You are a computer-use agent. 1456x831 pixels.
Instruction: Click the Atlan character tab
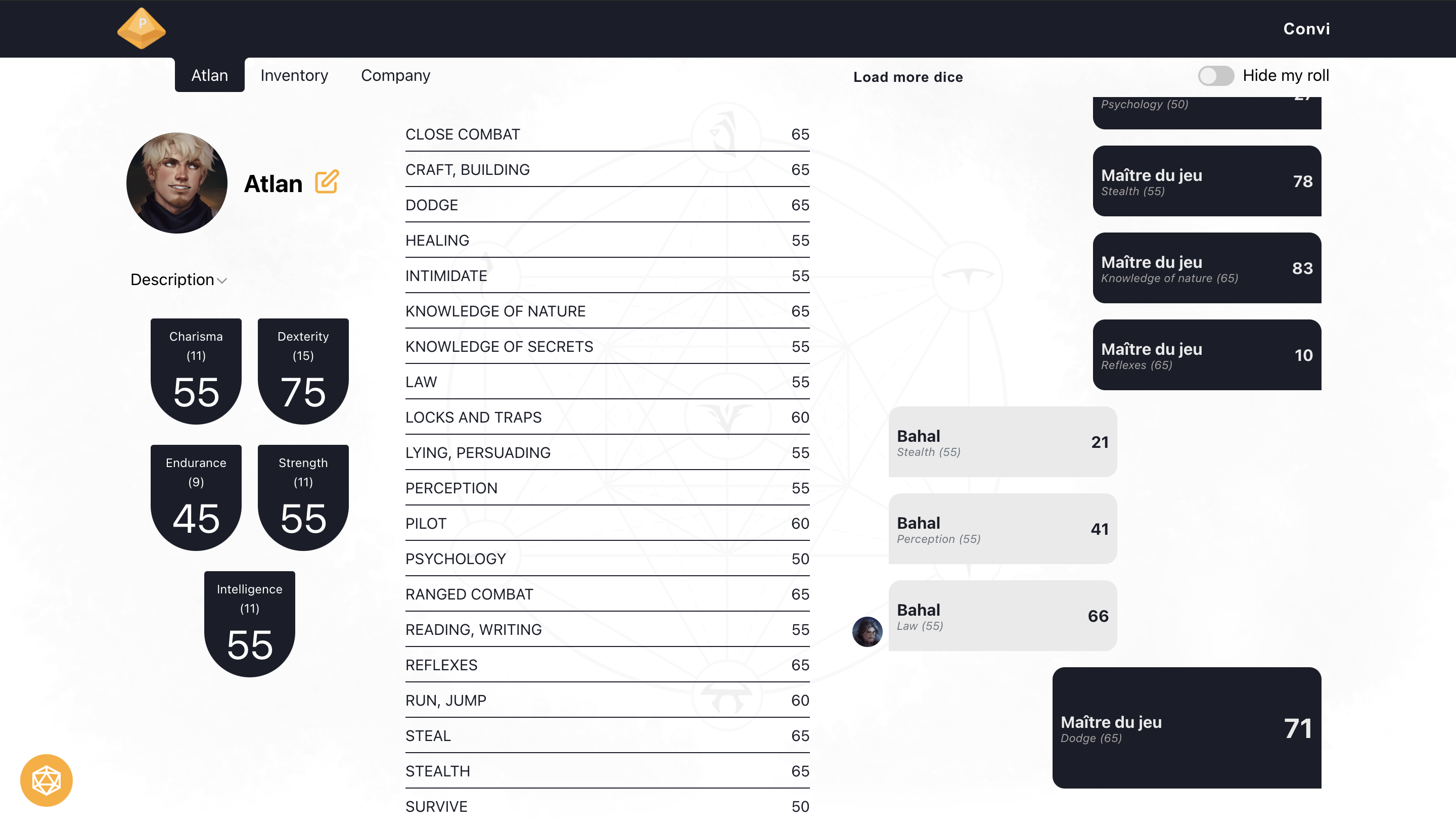point(209,75)
